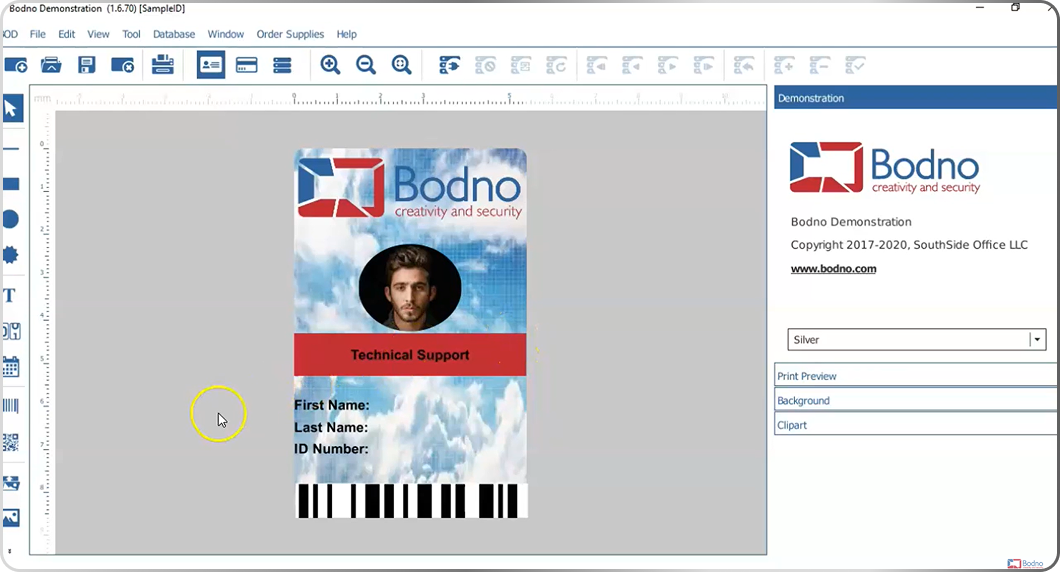Click the Zoom Out magnifier icon

[366, 65]
